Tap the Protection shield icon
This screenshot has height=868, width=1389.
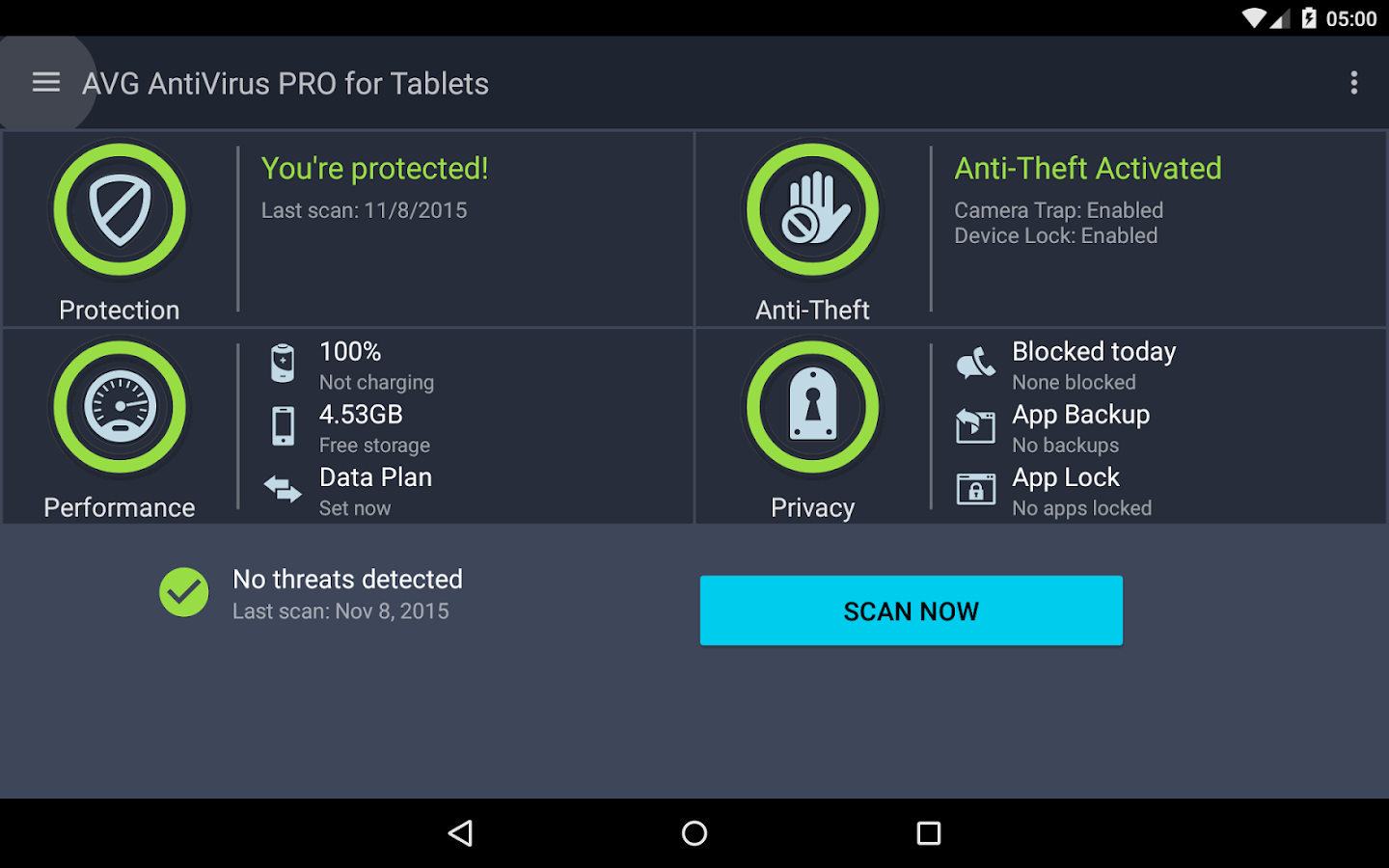click(x=120, y=210)
